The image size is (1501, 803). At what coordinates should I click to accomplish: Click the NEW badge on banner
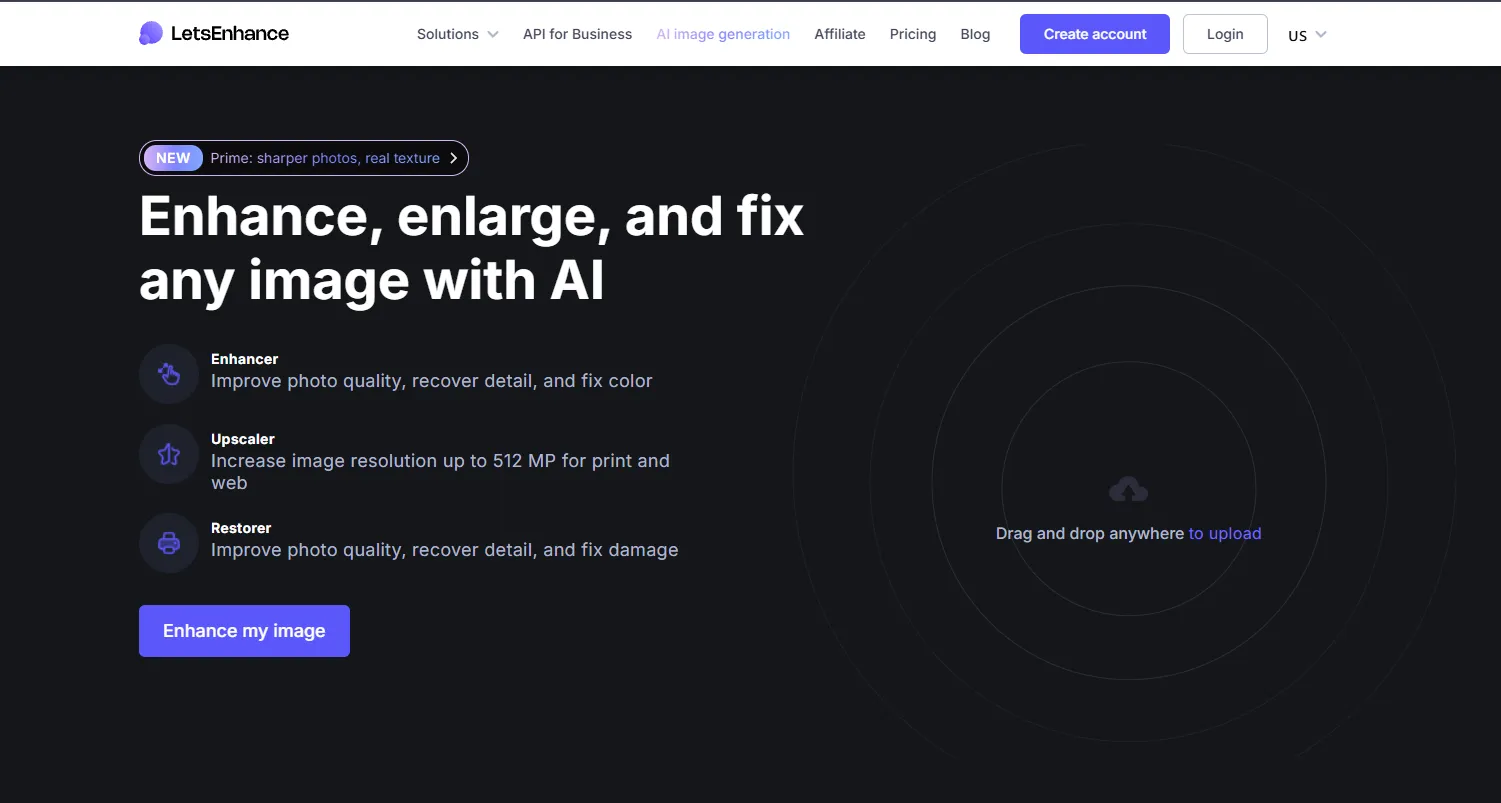tap(173, 158)
